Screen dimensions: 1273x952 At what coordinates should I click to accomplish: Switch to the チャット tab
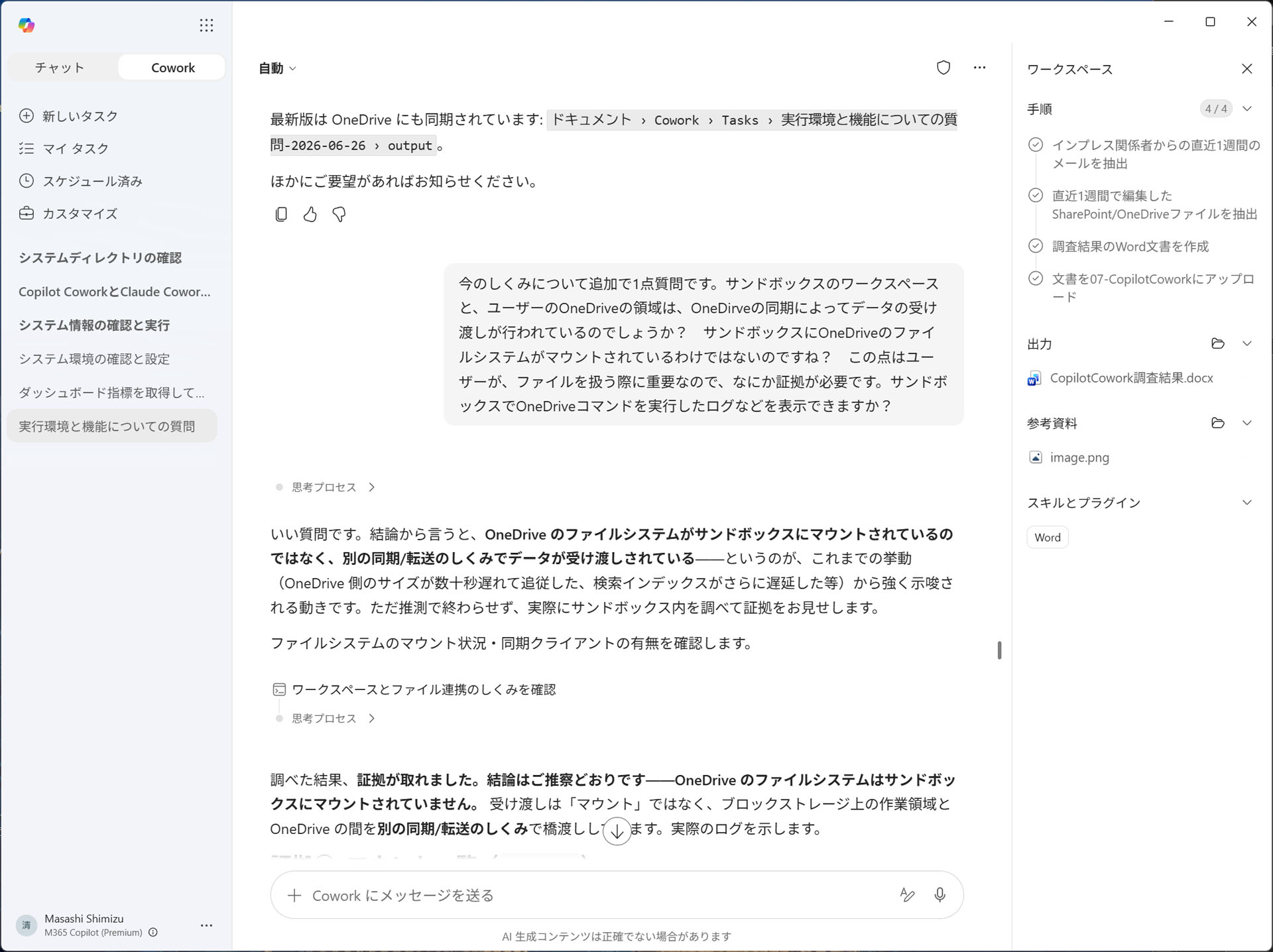click(60, 68)
